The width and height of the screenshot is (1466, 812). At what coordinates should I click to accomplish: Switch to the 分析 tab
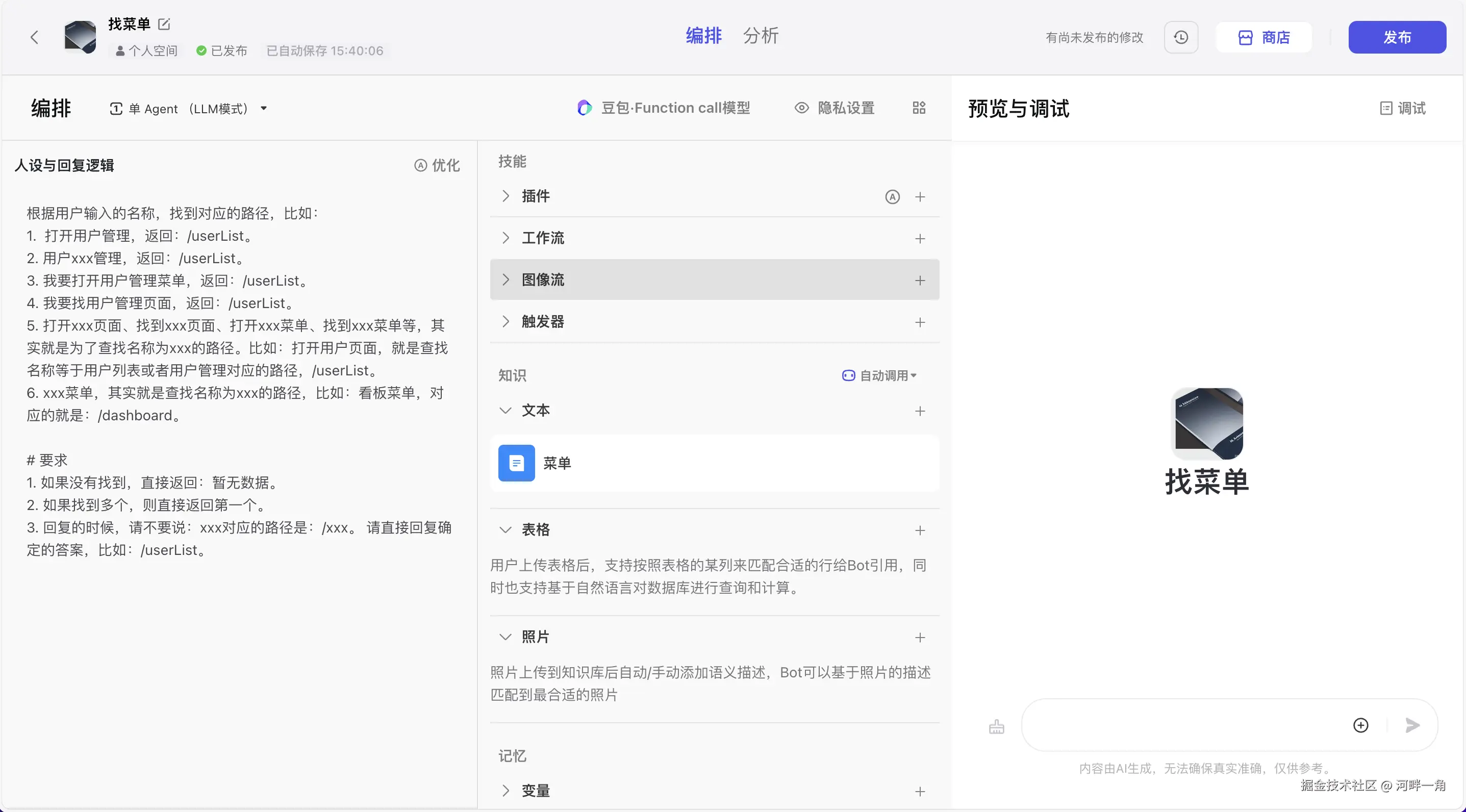pos(761,36)
